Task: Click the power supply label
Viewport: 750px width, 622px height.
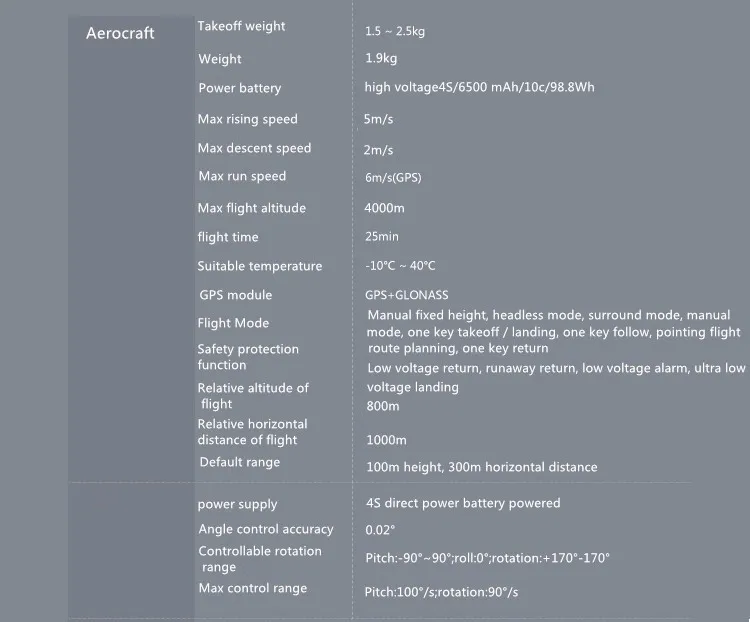Action: pyautogui.click(x=238, y=504)
